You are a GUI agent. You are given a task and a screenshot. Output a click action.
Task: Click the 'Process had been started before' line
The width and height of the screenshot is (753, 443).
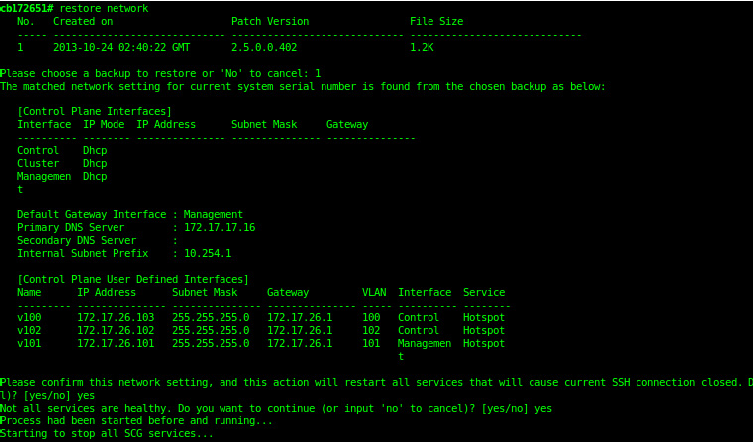click(136, 421)
